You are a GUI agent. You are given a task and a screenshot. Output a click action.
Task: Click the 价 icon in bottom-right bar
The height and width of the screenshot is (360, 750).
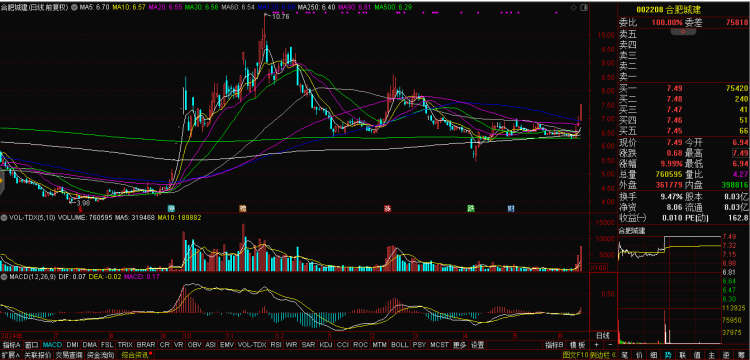pos(639,355)
